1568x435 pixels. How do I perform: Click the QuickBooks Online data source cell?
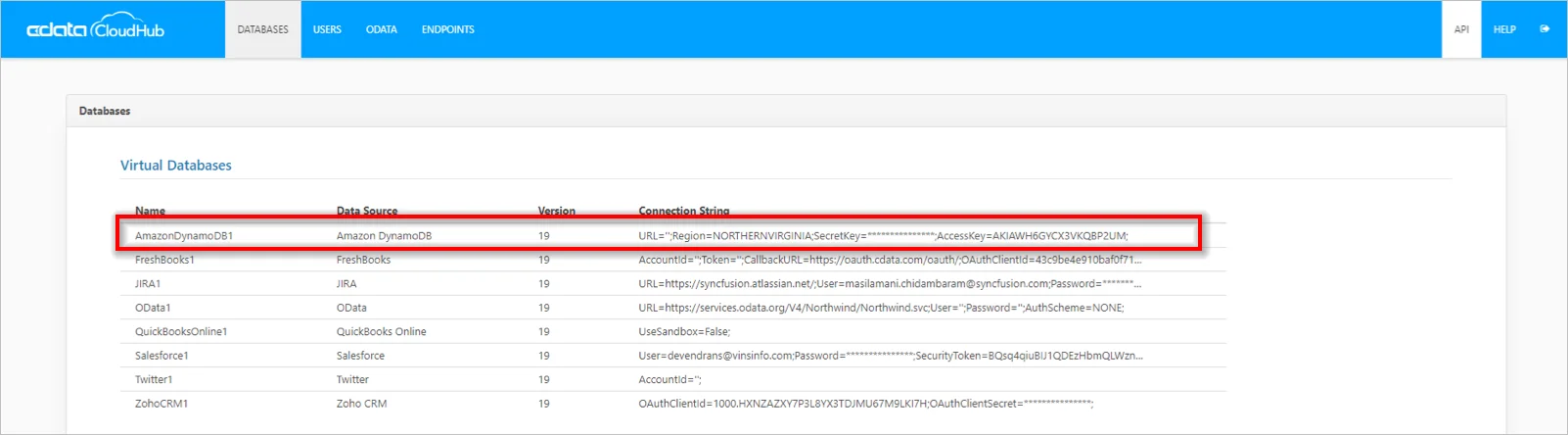382,332
